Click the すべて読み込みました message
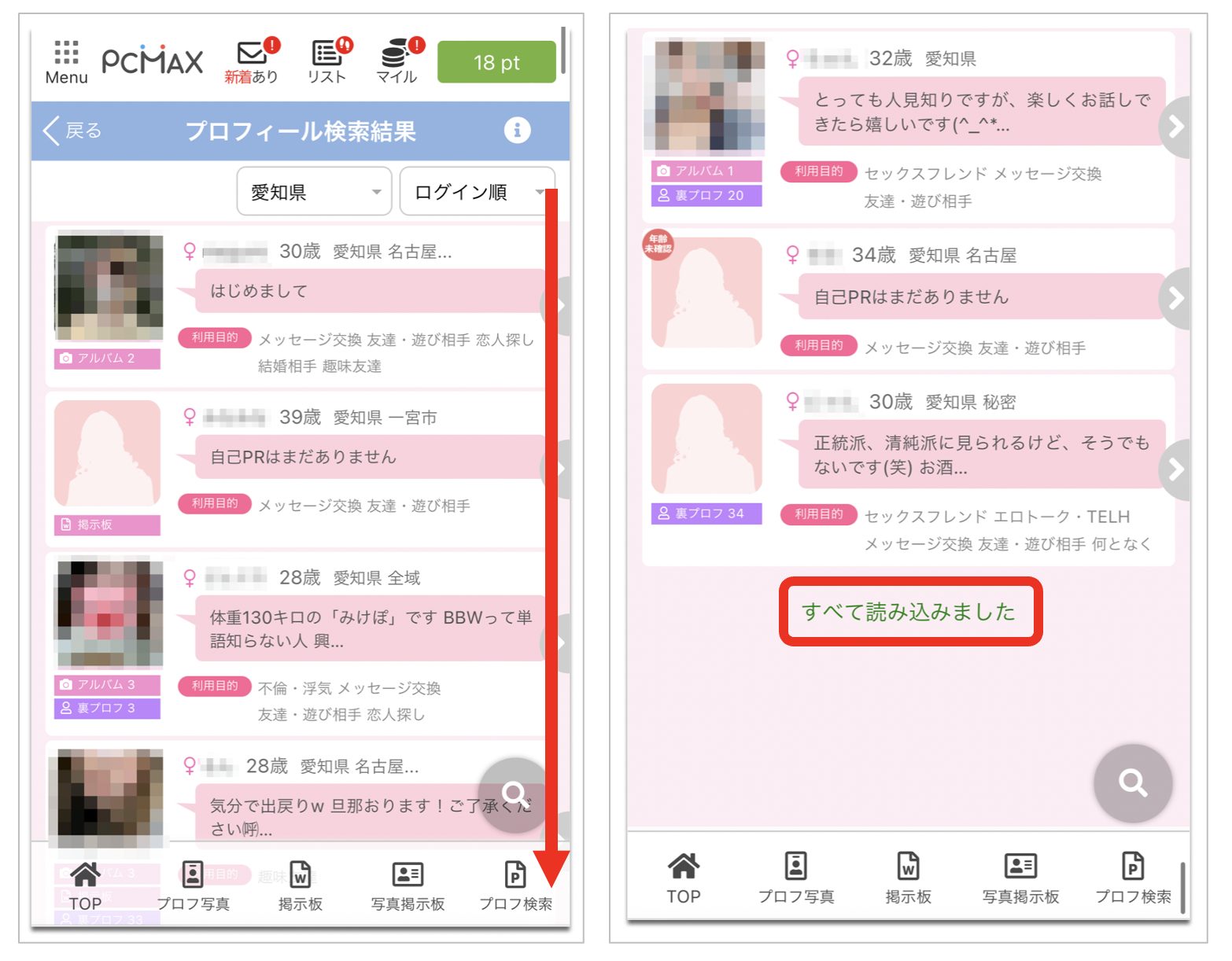The height and width of the screenshot is (961, 1232). point(909,612)
